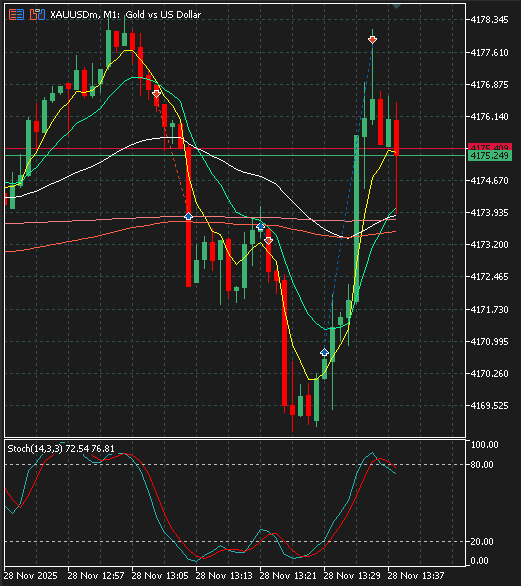
Task: Click the 4170.995 price scale label
Action: [490, 342]
